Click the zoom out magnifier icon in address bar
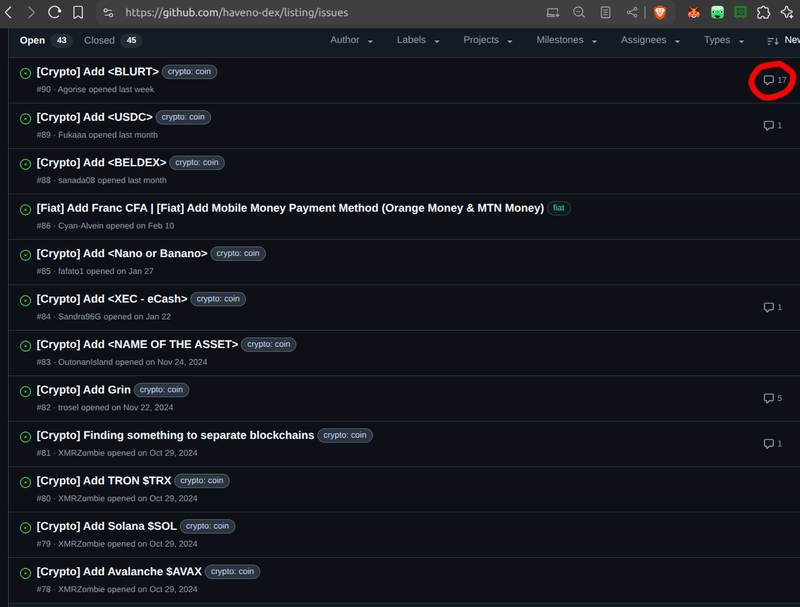Image resolution: width=800 pixels, height=607 pixels. point(579,12)
